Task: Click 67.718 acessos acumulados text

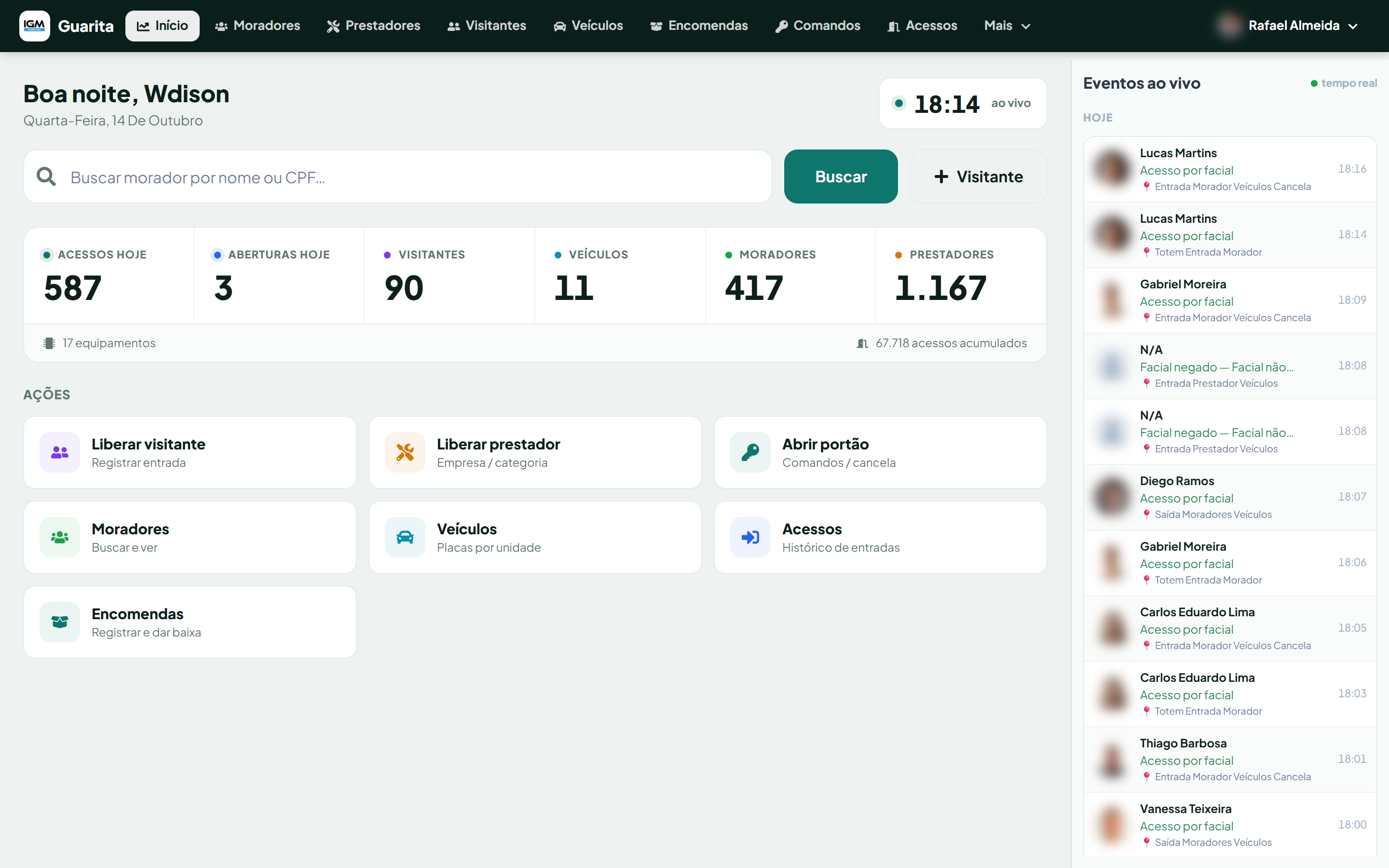Action: [951, 343]
